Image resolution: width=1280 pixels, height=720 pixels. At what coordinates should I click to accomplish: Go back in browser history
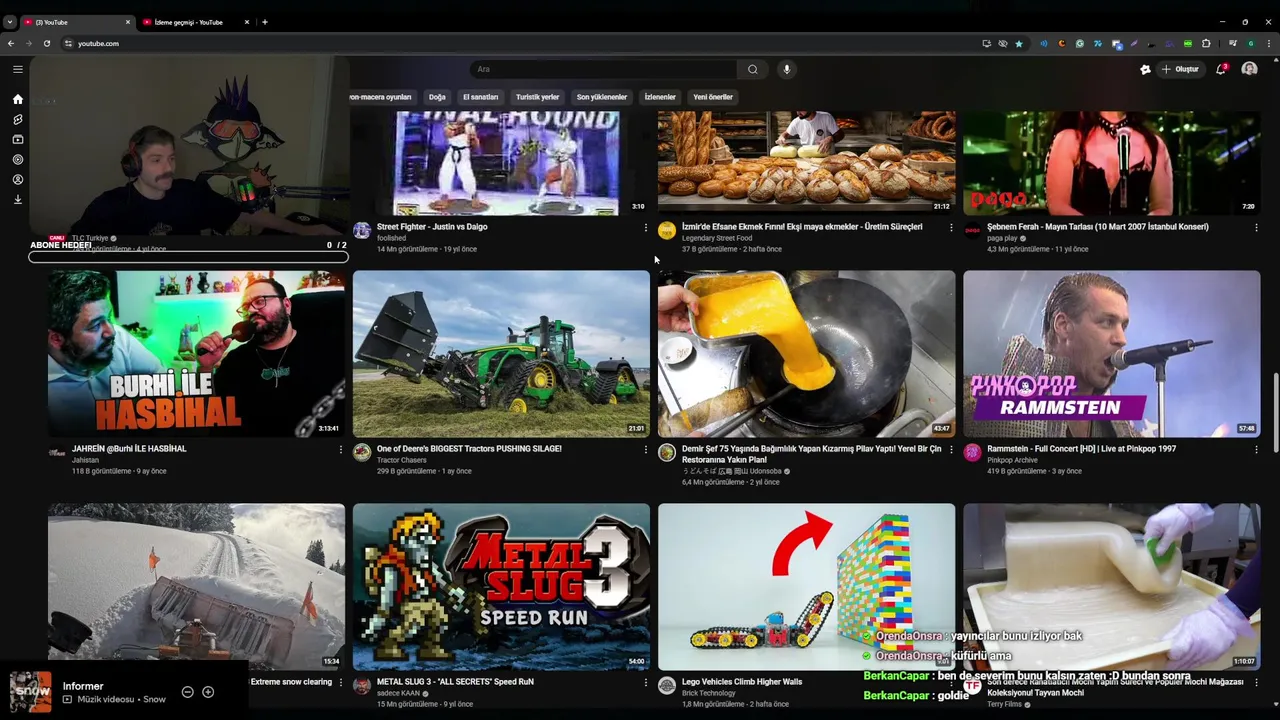pyautogui.click(x=10, y=43)
